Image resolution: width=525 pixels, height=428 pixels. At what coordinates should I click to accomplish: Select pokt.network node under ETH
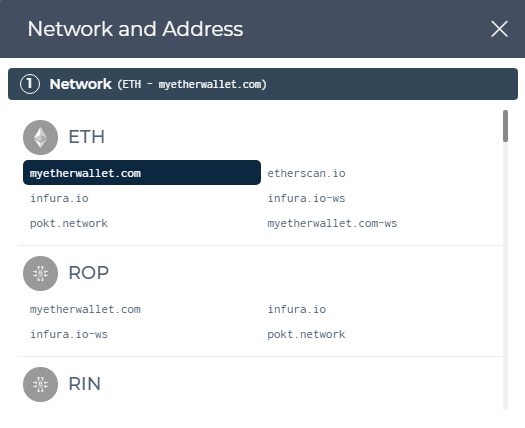(x=69, y=223)
